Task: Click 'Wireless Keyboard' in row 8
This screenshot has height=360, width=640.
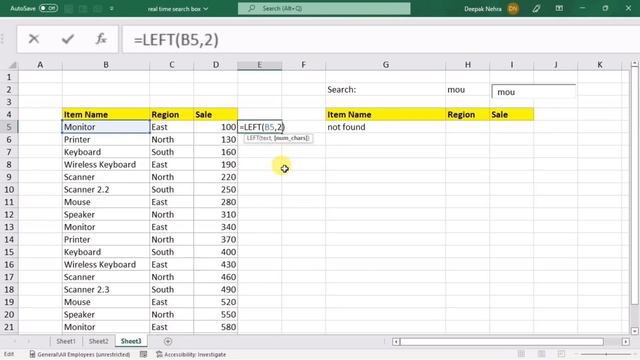Action: 106,164
